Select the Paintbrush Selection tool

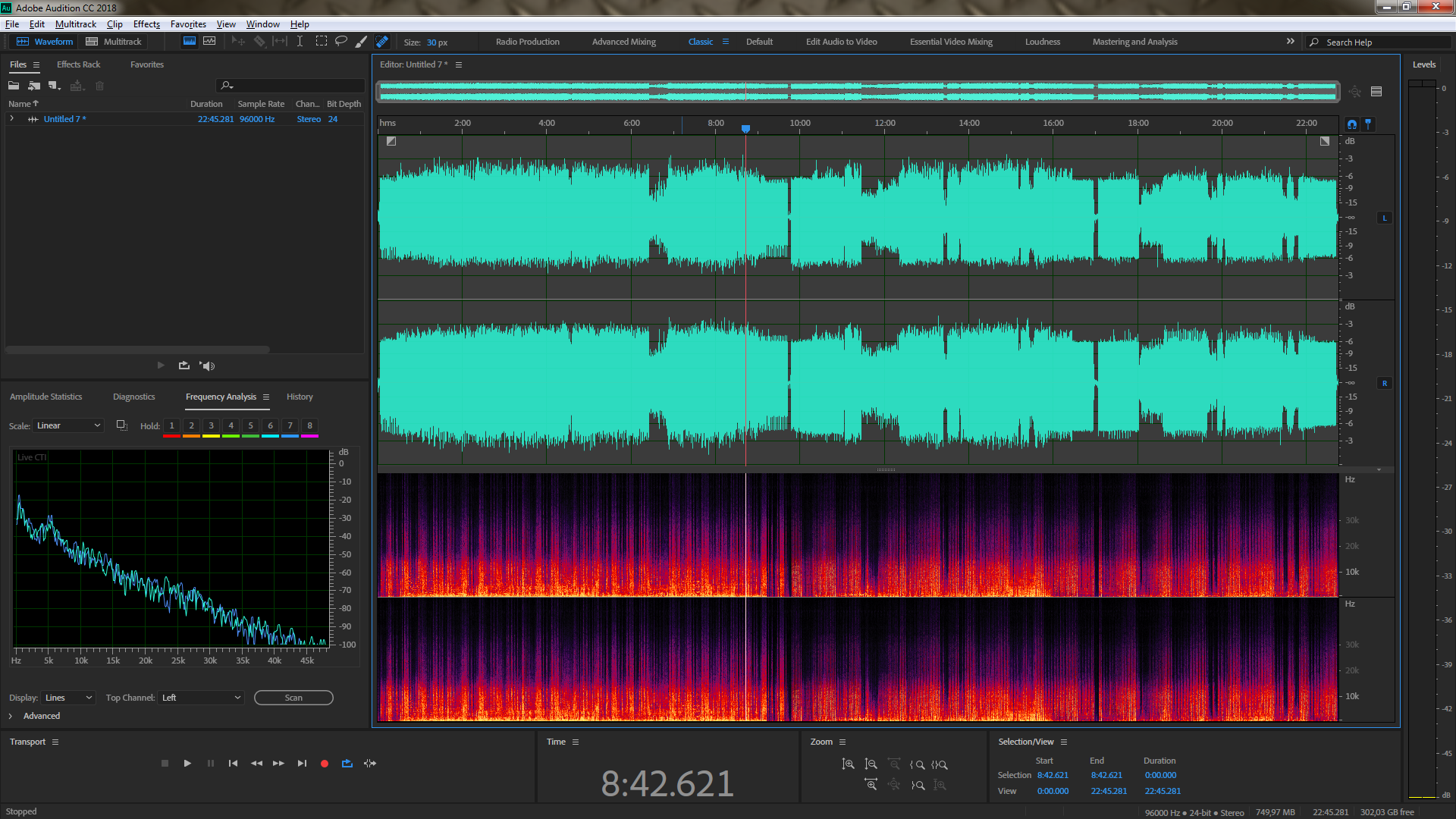click(362, 42)
